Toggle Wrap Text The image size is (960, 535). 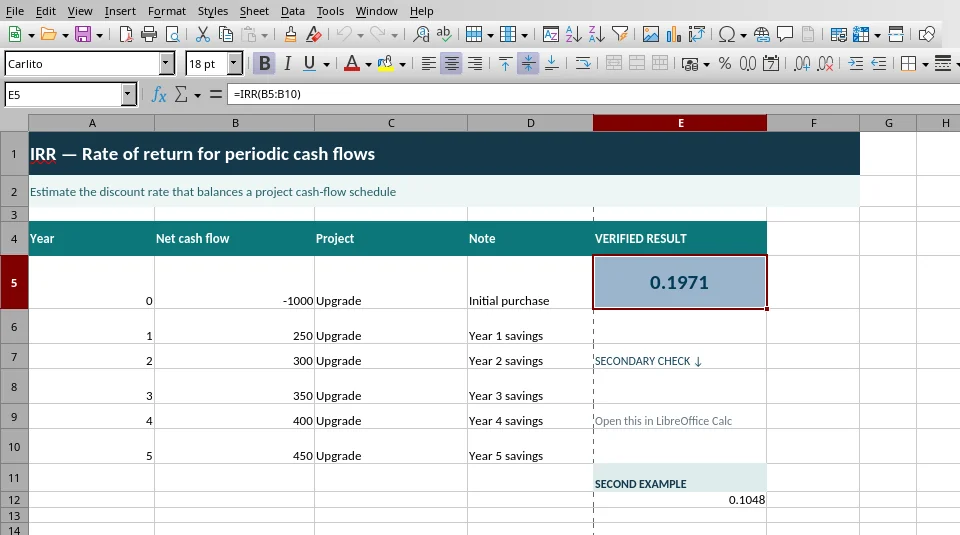582,64
